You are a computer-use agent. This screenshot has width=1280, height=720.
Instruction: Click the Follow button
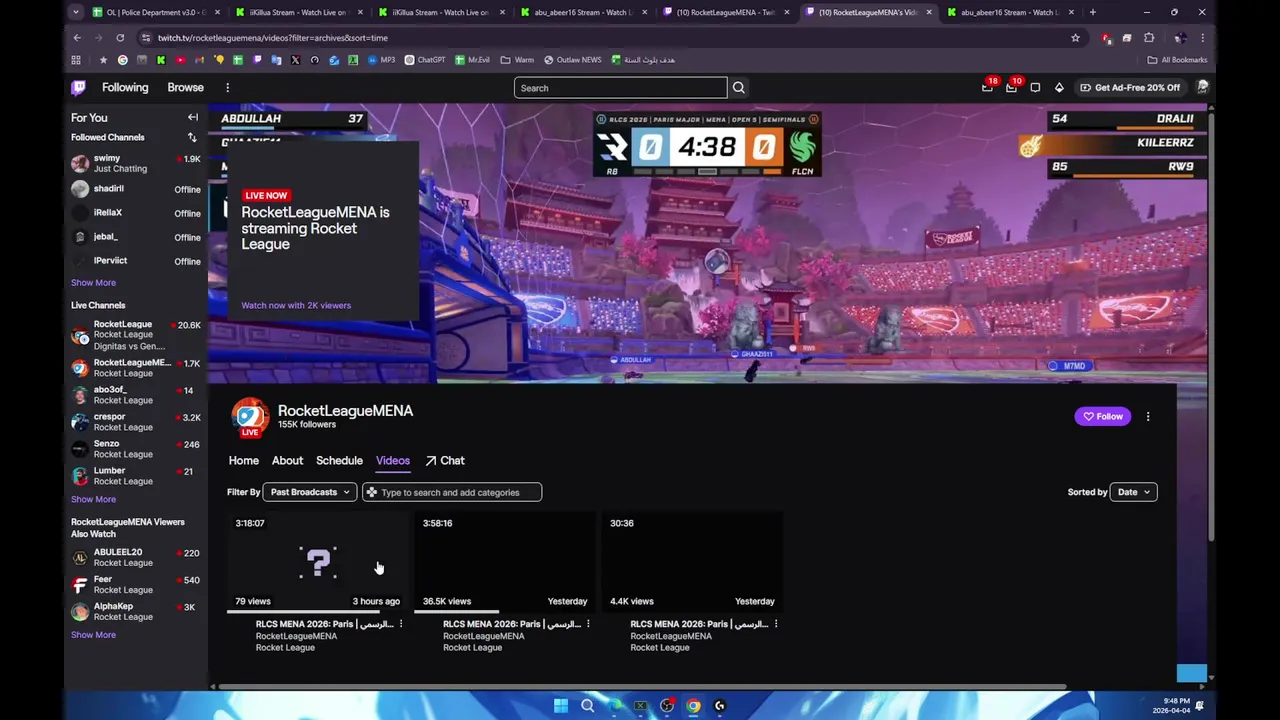(1103, 416)
